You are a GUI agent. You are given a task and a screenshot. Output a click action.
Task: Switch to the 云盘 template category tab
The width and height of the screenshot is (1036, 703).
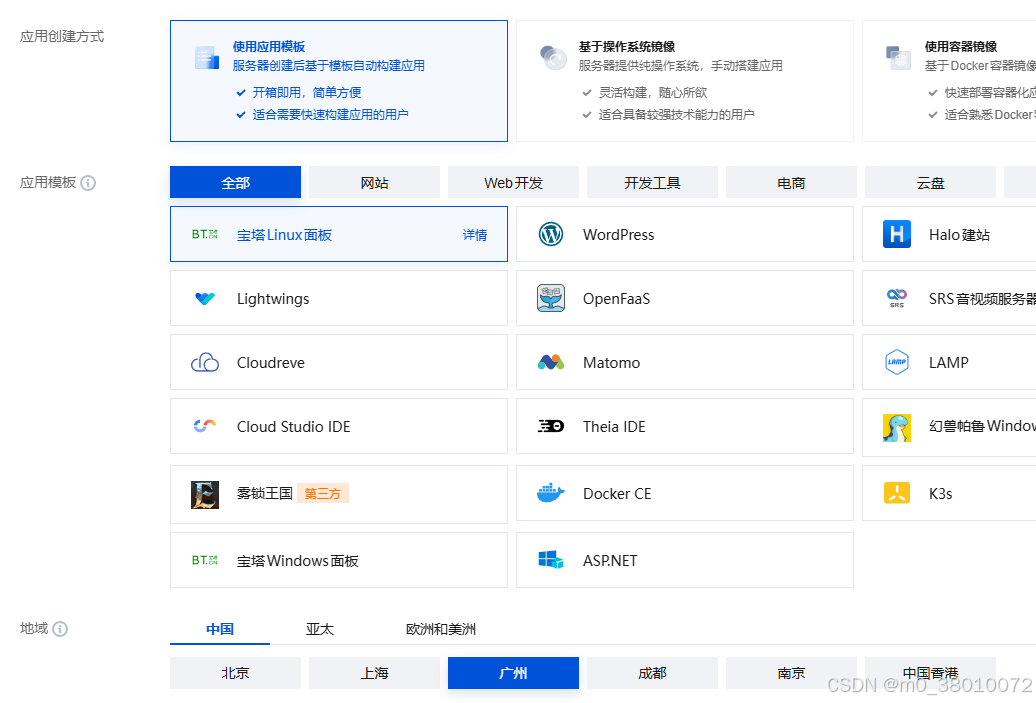[930, 182]
